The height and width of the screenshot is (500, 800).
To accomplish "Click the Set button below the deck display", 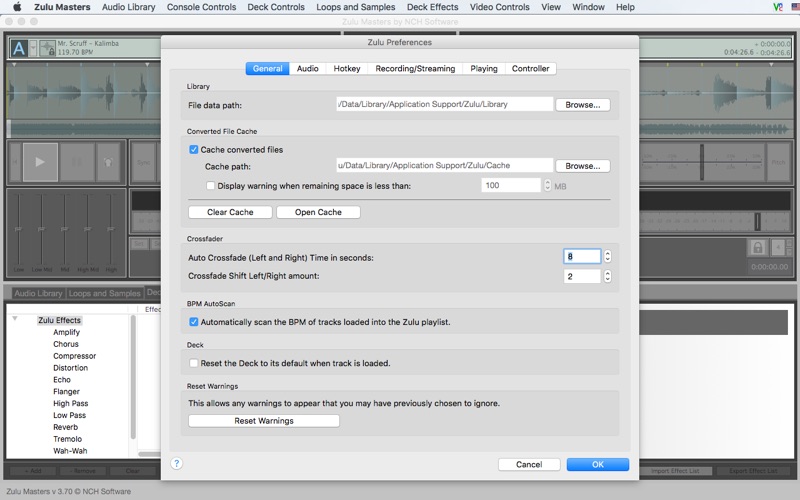I will point(138,244).
